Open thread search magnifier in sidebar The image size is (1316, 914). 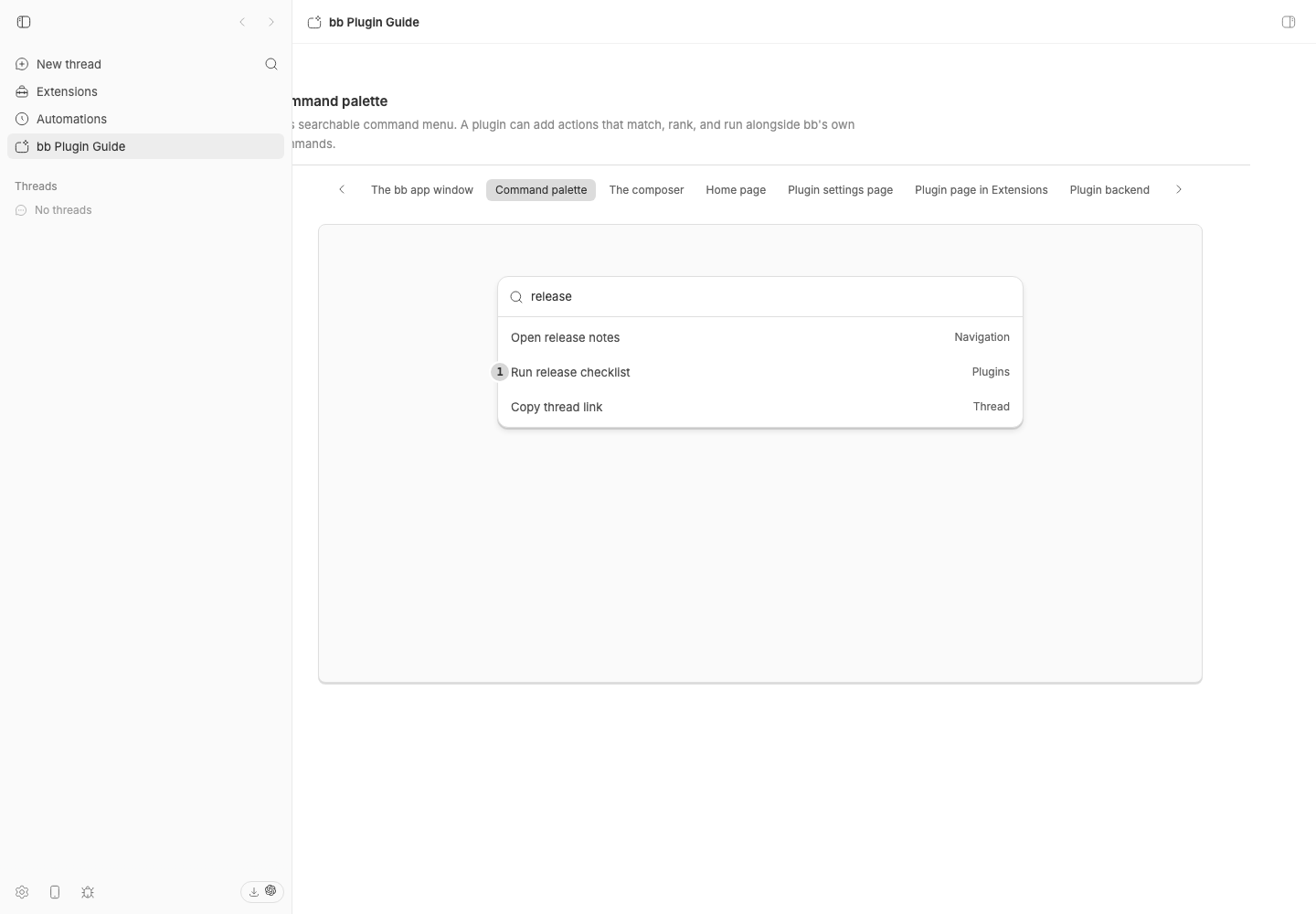[271, 64]
